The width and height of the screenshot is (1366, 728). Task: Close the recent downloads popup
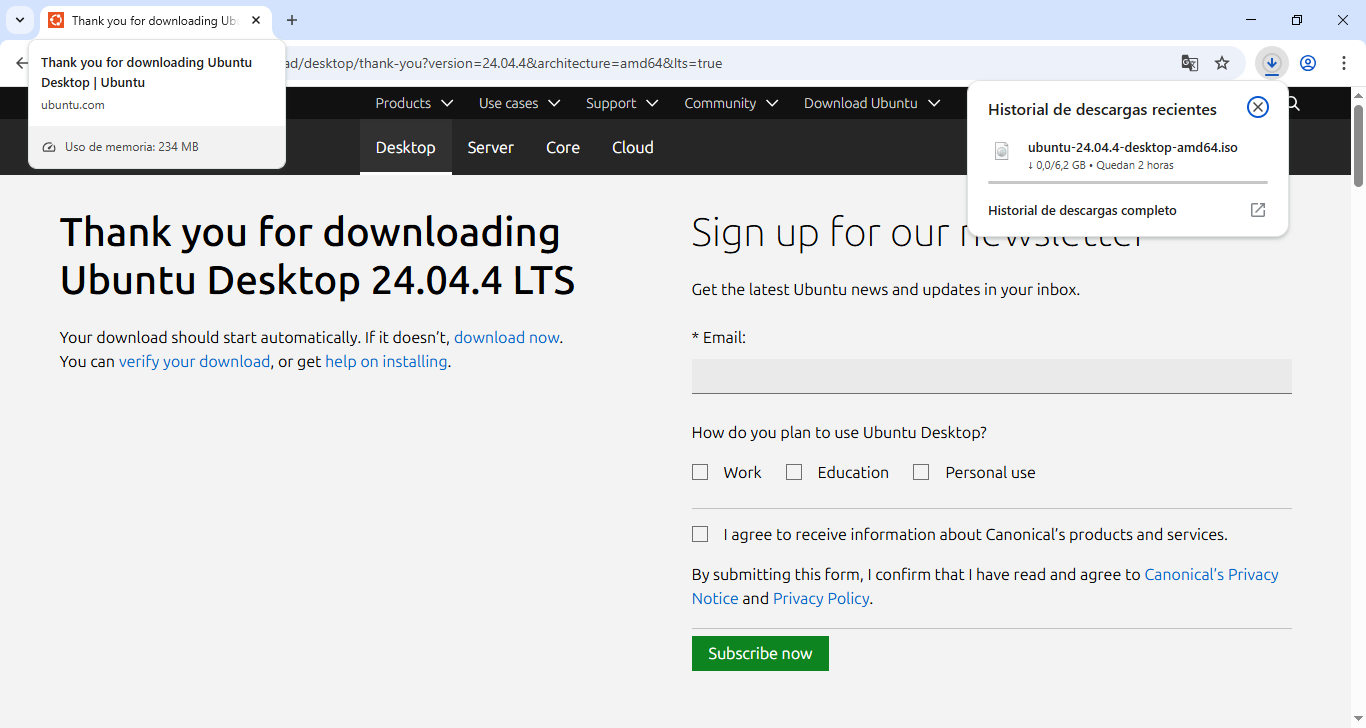pyautogui.click(x=1258, y=107)
